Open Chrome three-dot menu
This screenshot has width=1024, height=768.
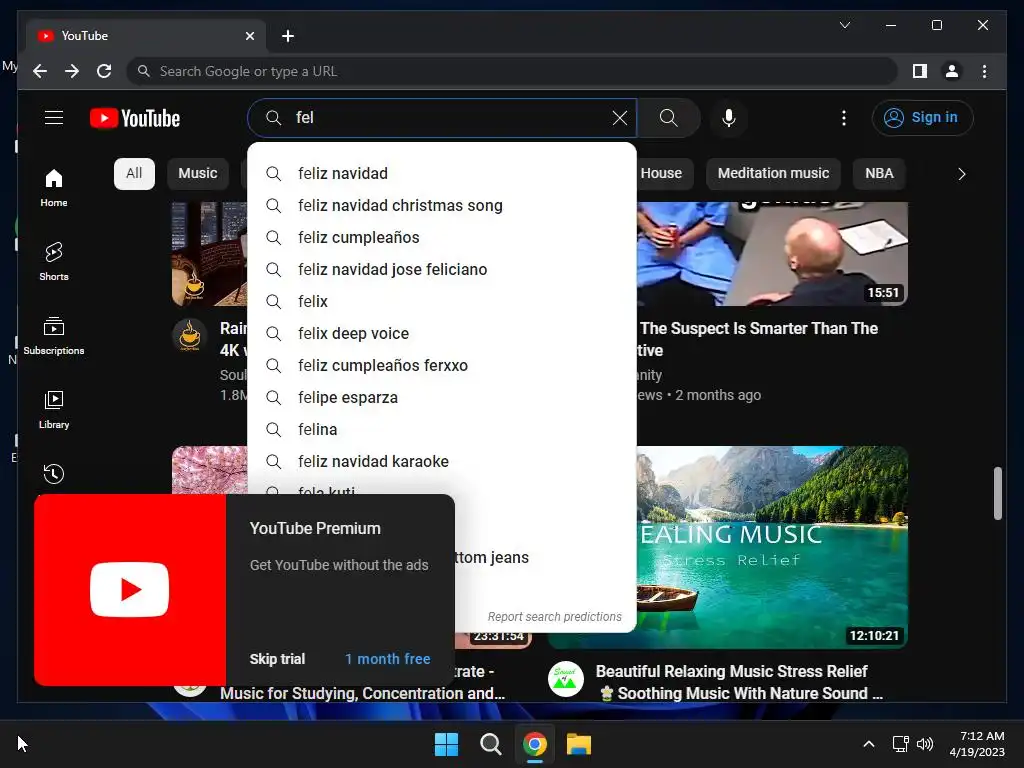click(984, 71)
